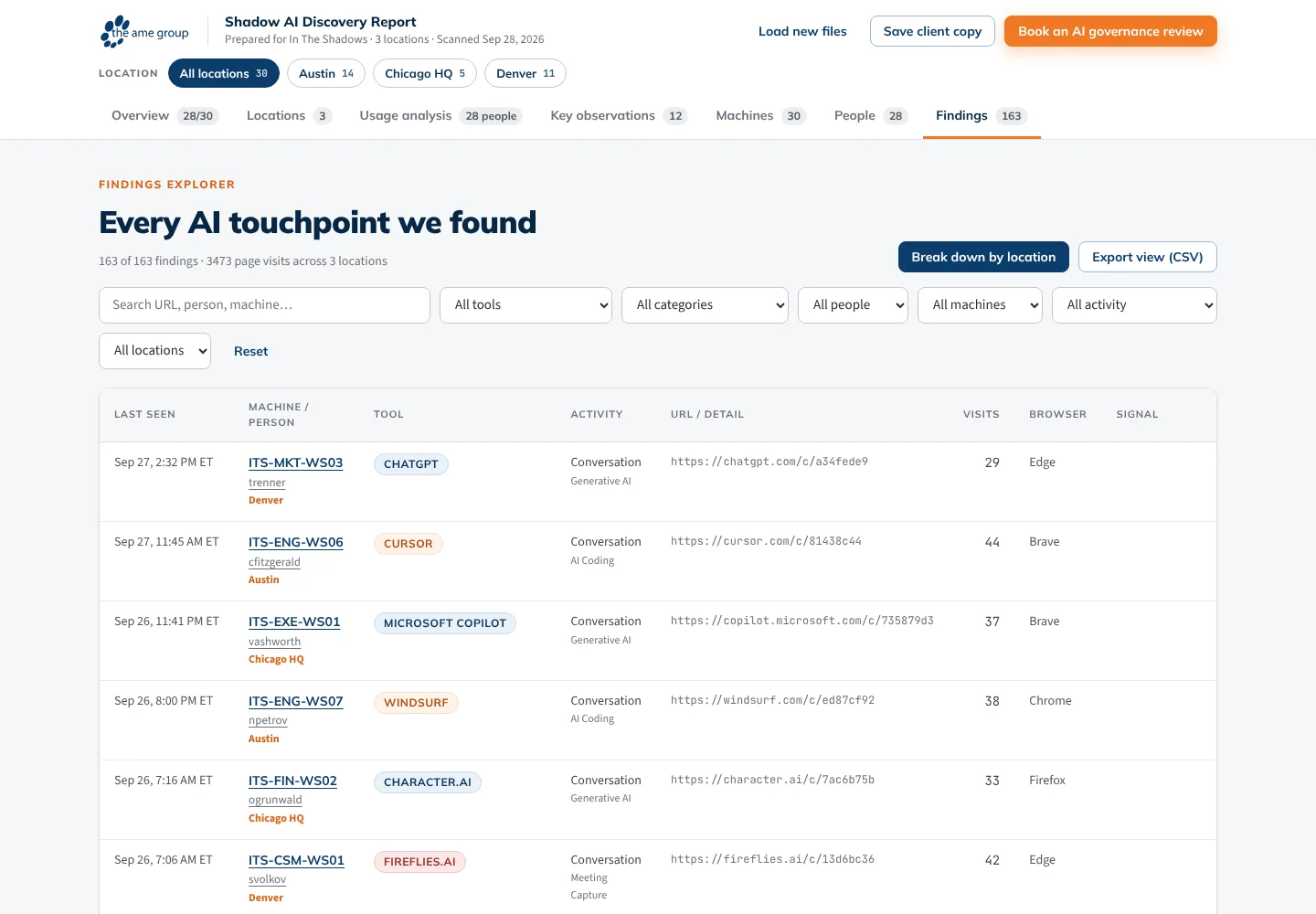The width and height of the screenshot is (1316, 914).
Task: Click the fireflies.ai/c/13d6bc36 URL
Action: pyautogui.click(x=772, y=859)
